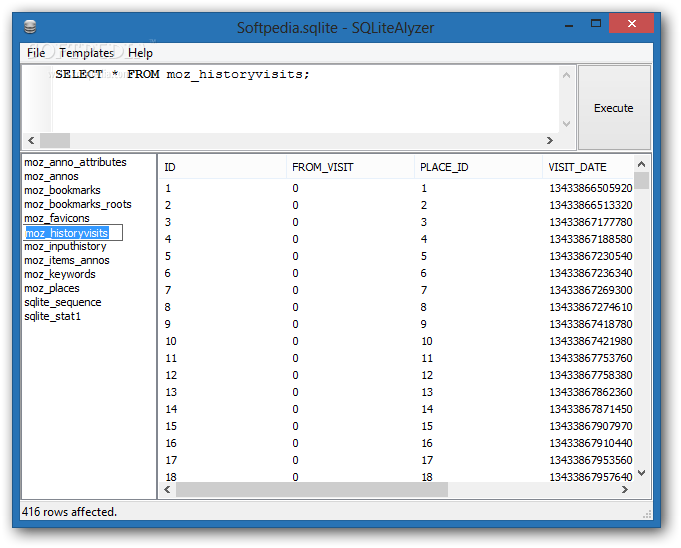Select sqlite_stat1 table
The image size is (681, 548).
pos(53,316)
